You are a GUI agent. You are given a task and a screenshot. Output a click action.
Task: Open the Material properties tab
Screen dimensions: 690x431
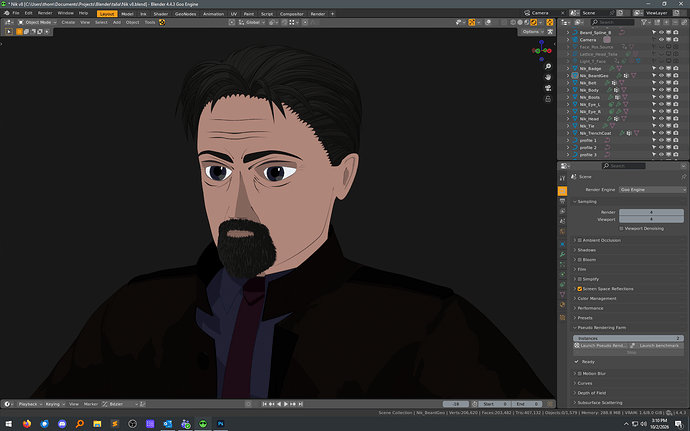(x=562, y=305)
